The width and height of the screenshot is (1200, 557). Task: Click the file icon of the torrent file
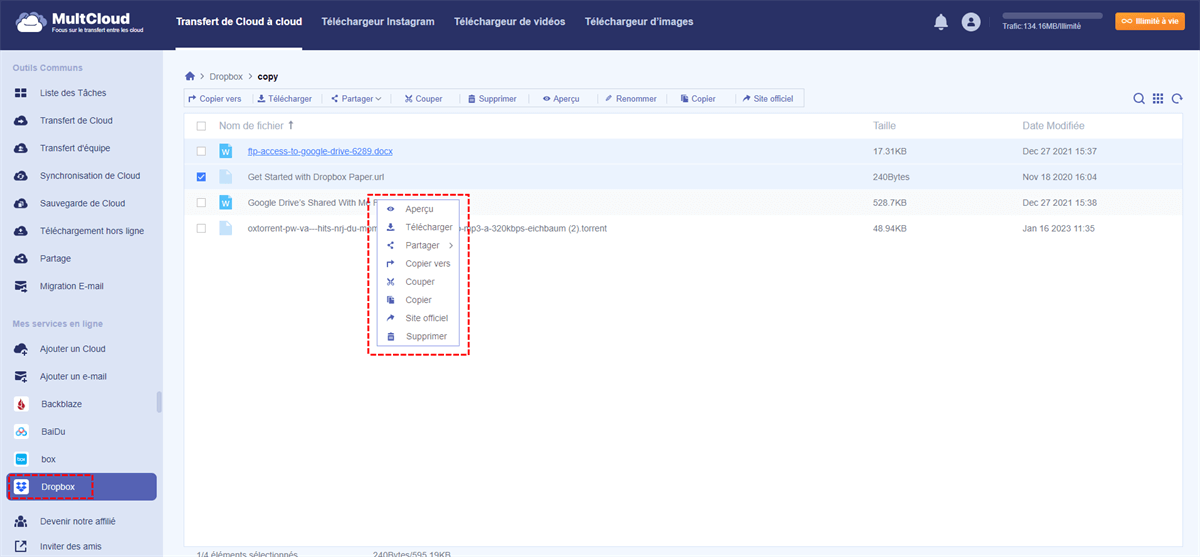tap(226, 228)
